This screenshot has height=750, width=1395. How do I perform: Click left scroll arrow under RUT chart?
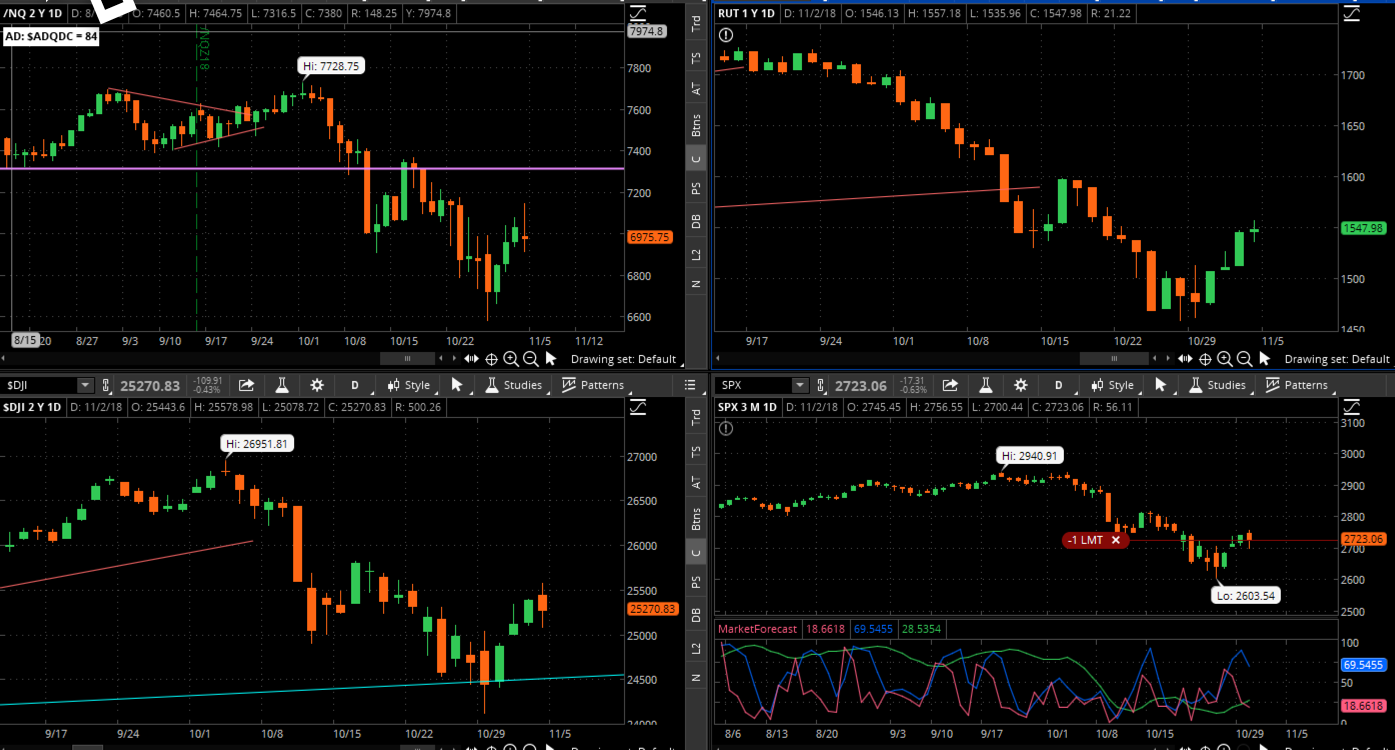click(1155, 359)
